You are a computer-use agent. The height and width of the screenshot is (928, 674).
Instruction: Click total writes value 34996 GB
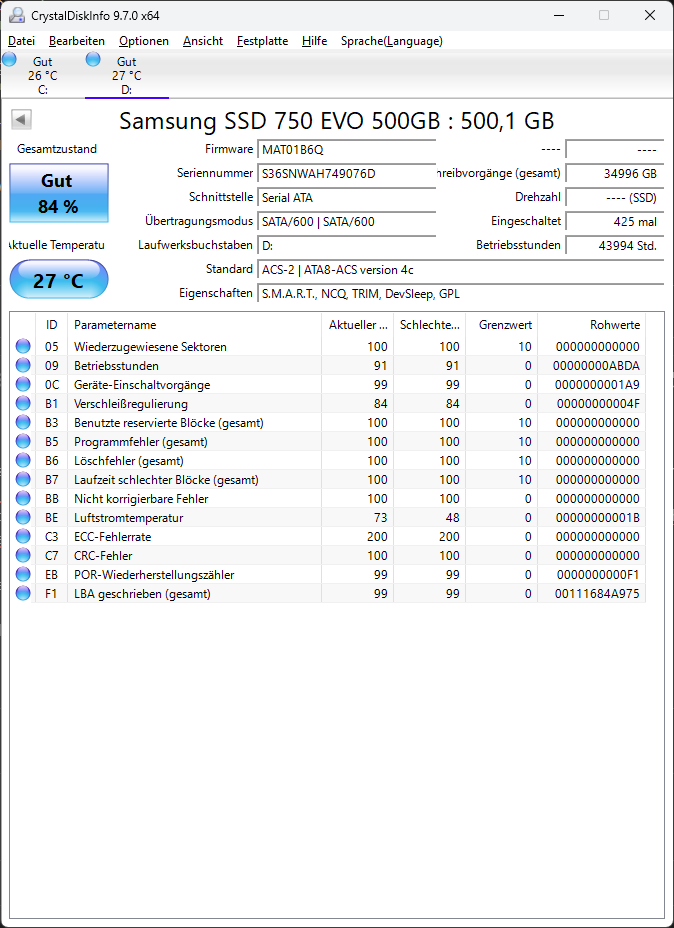tap(615, 173)
